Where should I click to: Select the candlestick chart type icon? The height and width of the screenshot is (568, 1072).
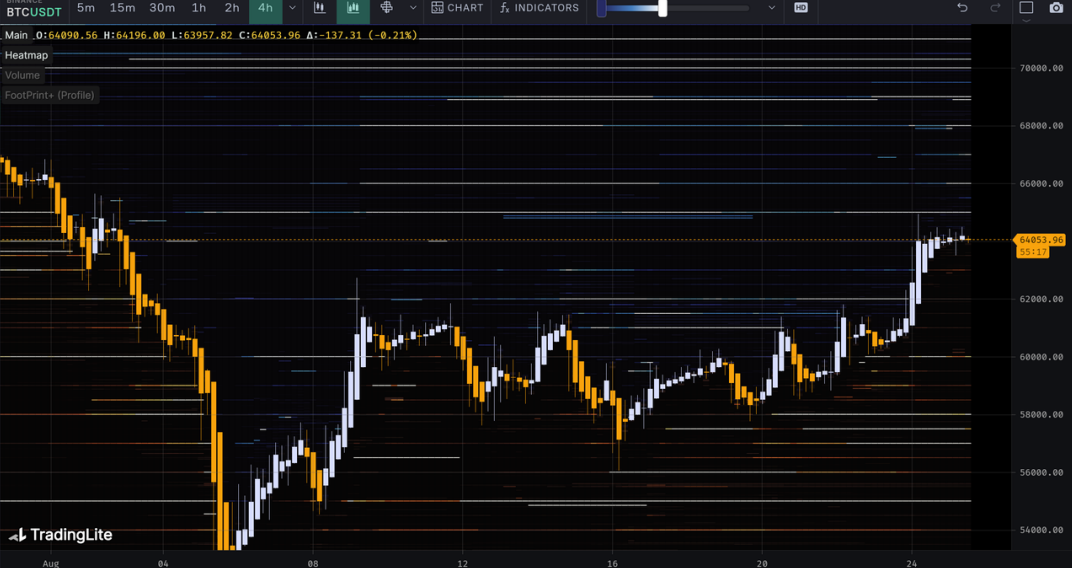pyautogui.click(x=320, y=8)
